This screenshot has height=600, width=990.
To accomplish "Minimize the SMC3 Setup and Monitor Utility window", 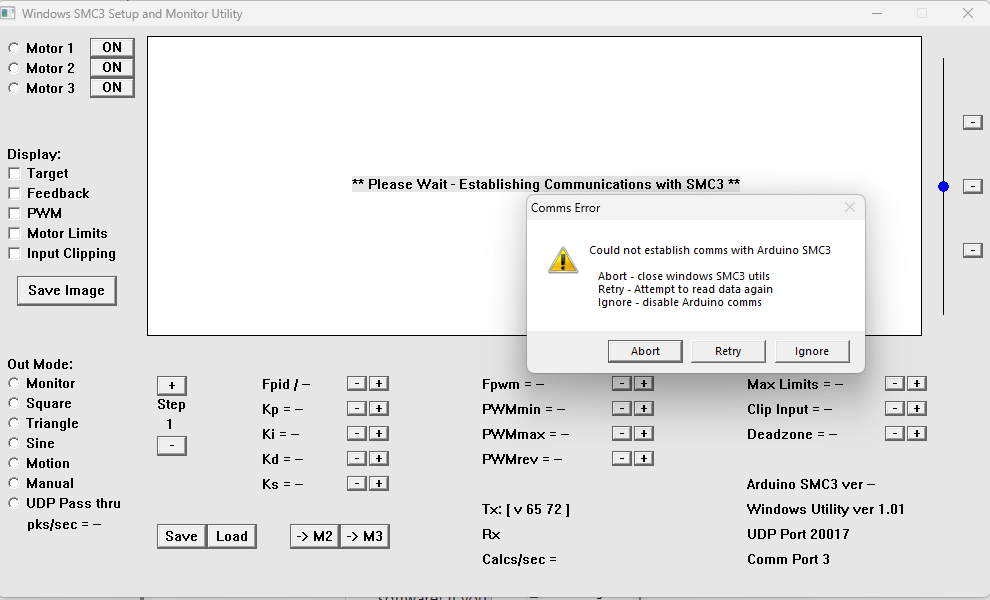I will pyautogui.click(x=877, y=13).
